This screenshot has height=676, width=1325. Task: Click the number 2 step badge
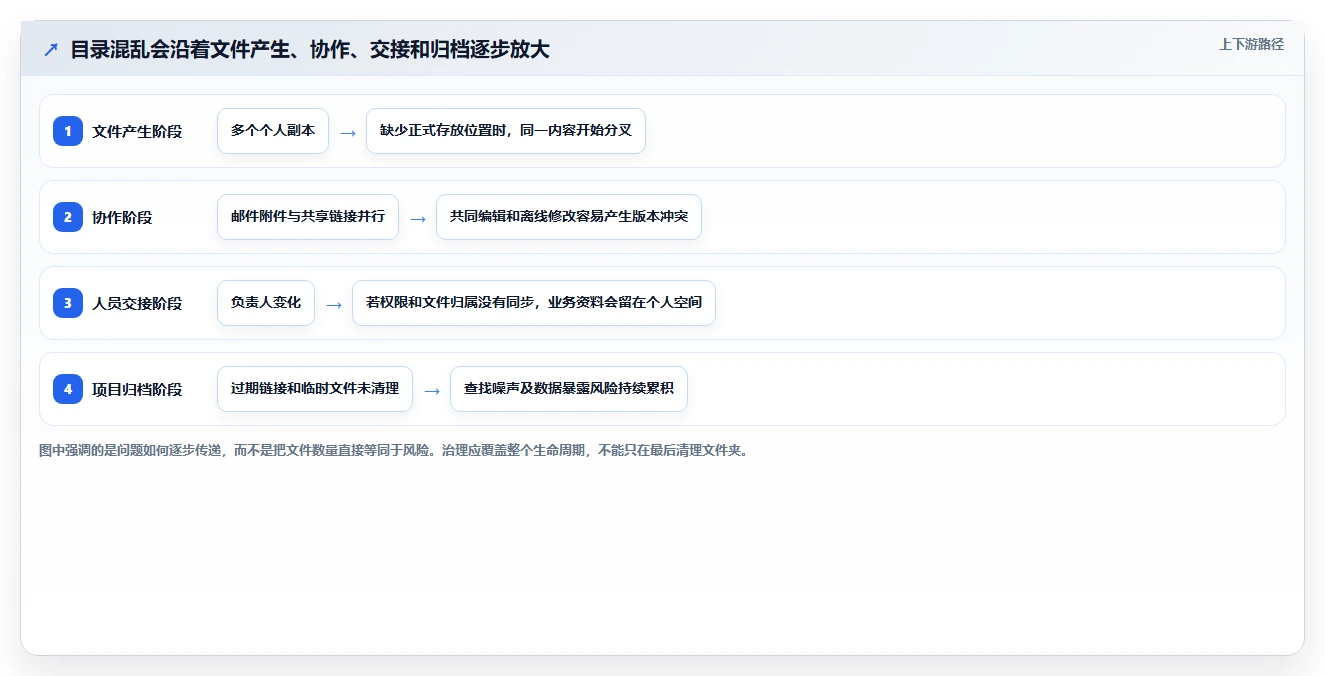click(x=68, y=217)
